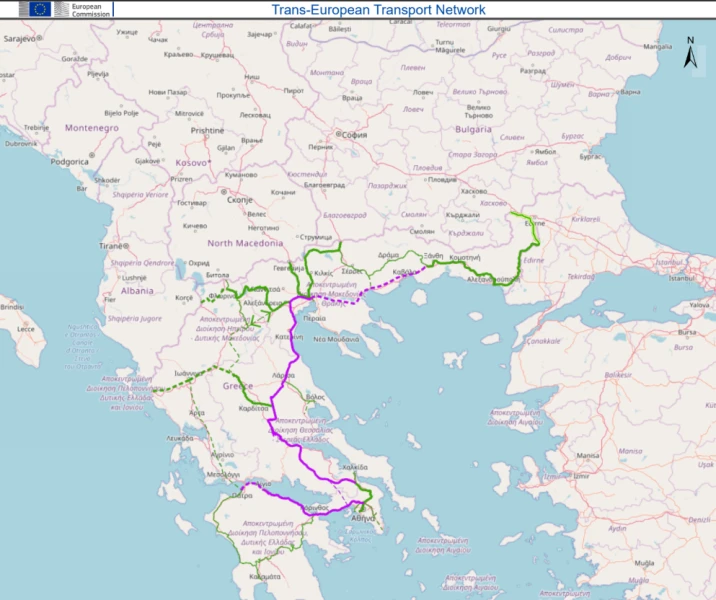Select the Λάρισα city label

tap(284, 376)
